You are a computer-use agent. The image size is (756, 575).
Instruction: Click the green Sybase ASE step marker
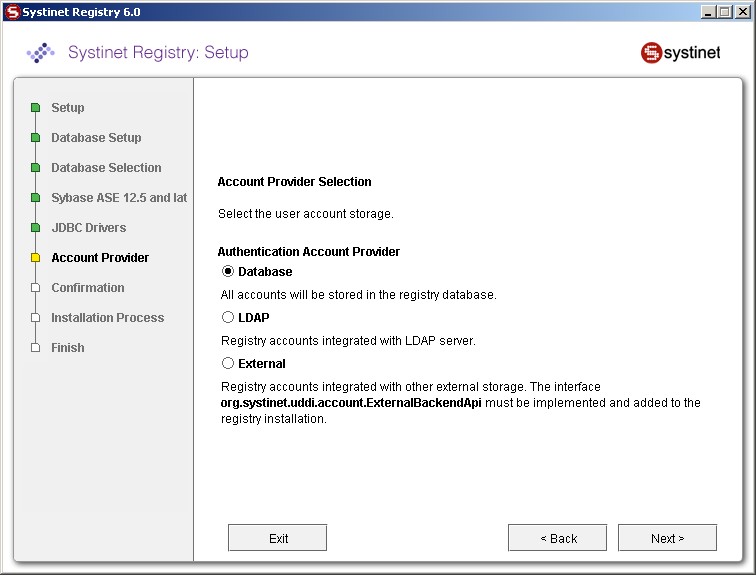coord(35,198)
